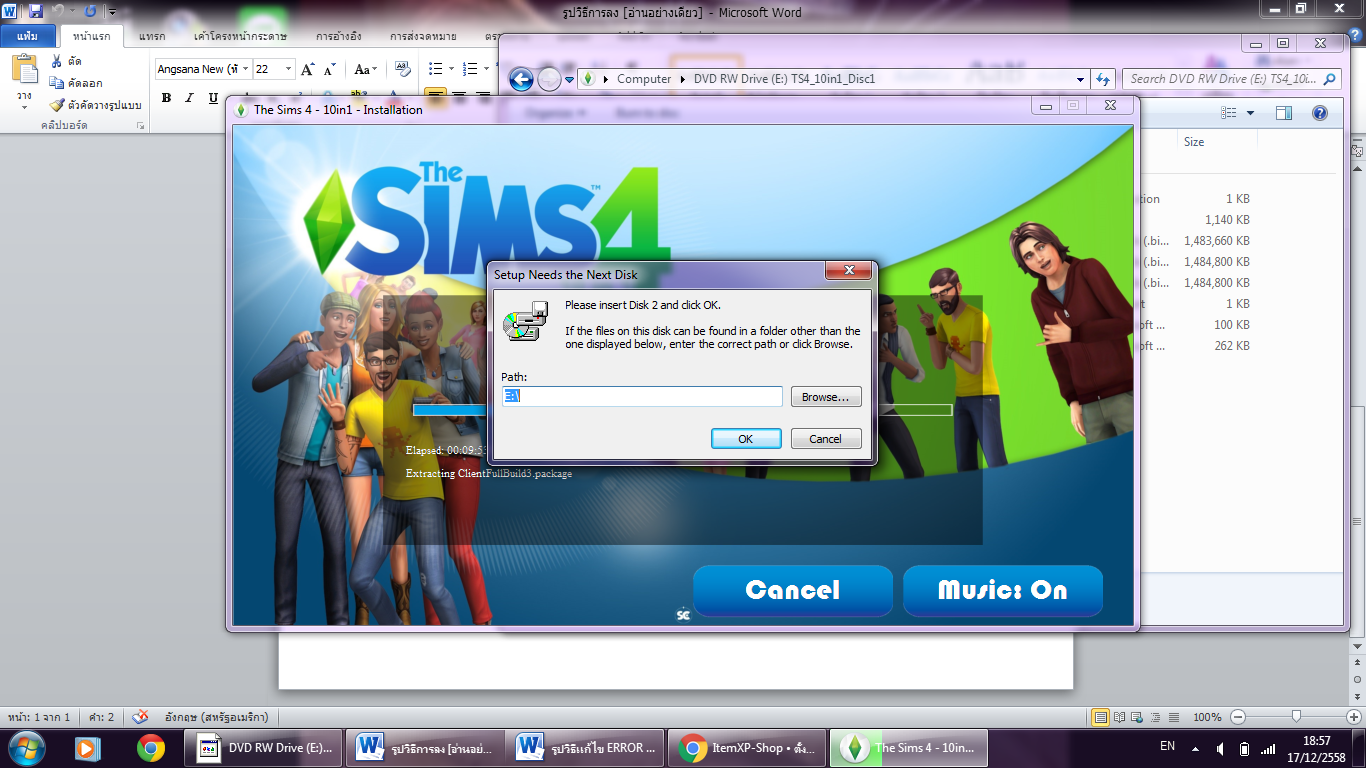
Task: Open the การอ้างอิง (References) ribbon tab
Action: pos(338,36)
